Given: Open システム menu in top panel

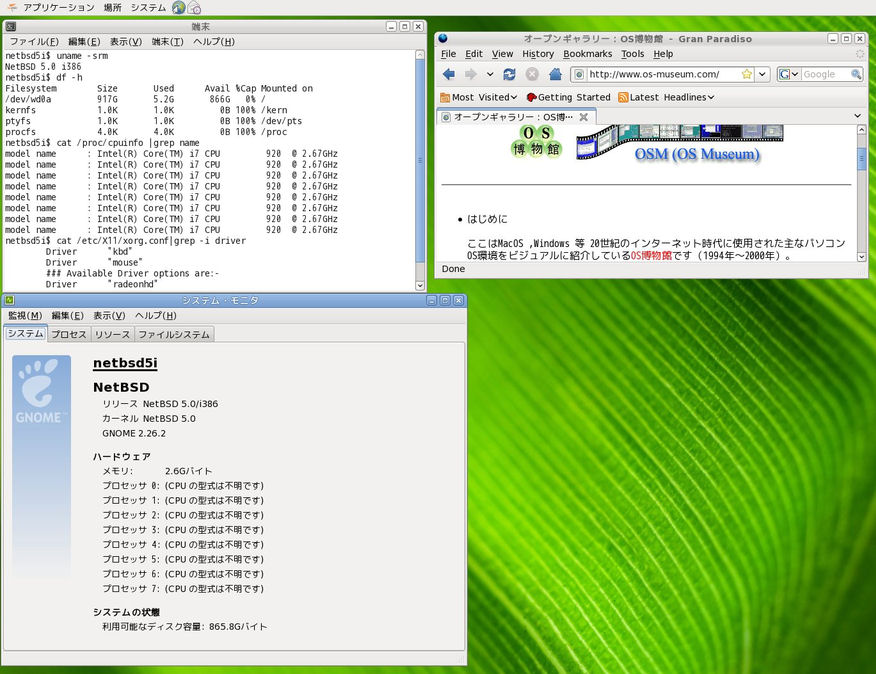Looking at the screenshot, I should coord(148,7).
